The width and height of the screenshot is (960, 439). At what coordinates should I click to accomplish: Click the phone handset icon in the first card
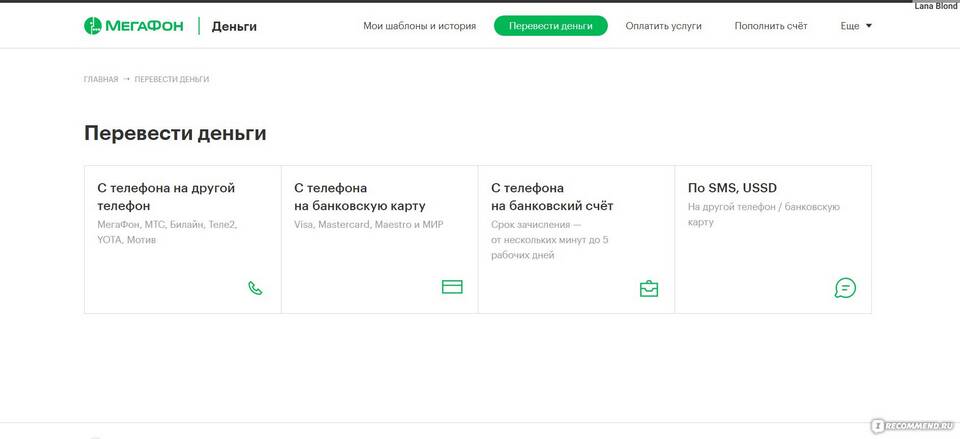255,288
